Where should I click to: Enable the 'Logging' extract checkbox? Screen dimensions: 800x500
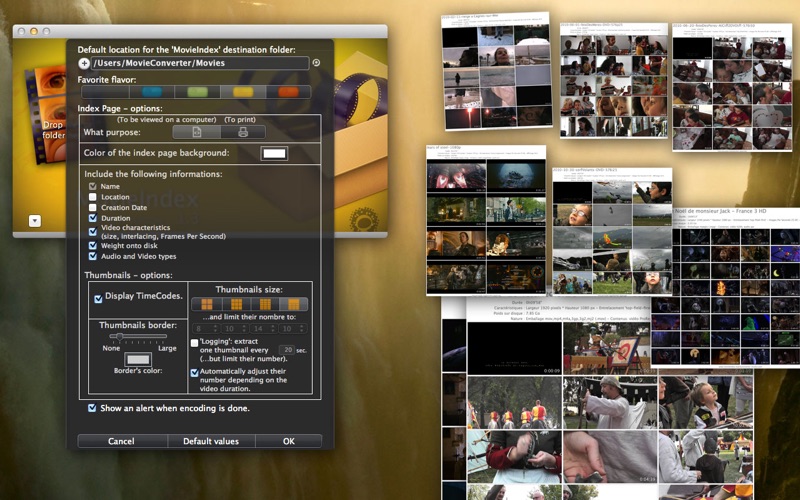[194, 343]
